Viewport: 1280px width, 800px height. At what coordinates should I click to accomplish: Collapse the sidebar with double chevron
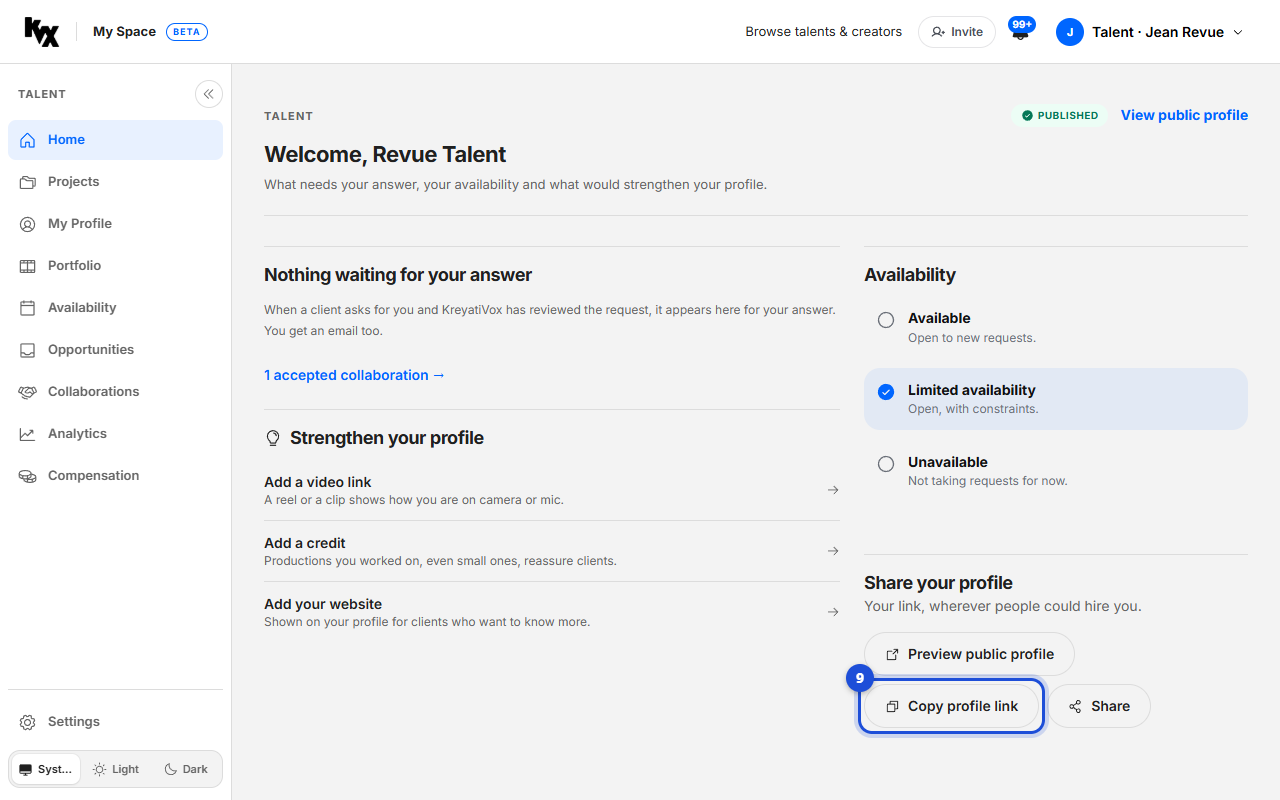click(x=209, y=94)
